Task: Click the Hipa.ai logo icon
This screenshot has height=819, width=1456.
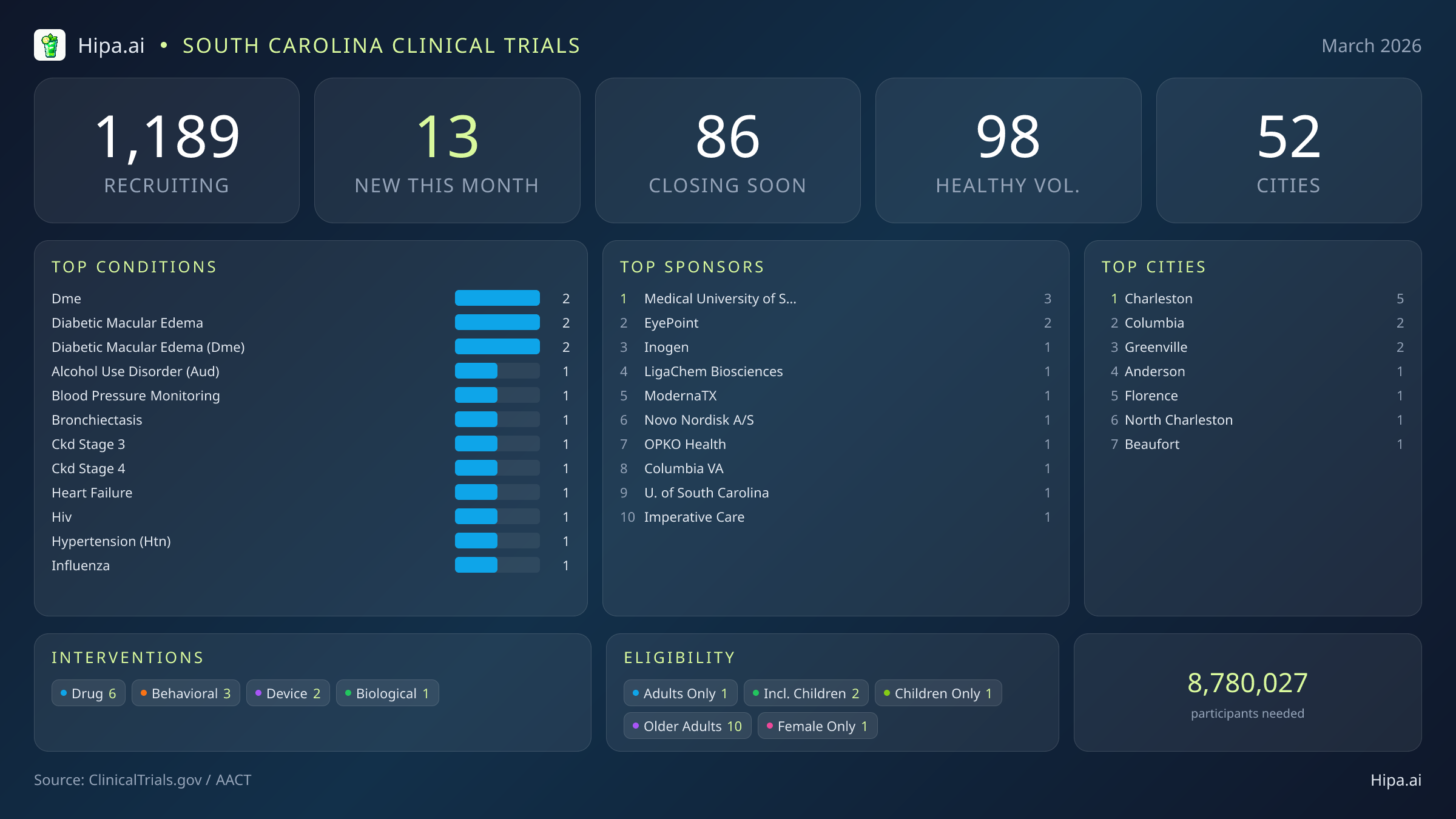Action: point(51,44)
